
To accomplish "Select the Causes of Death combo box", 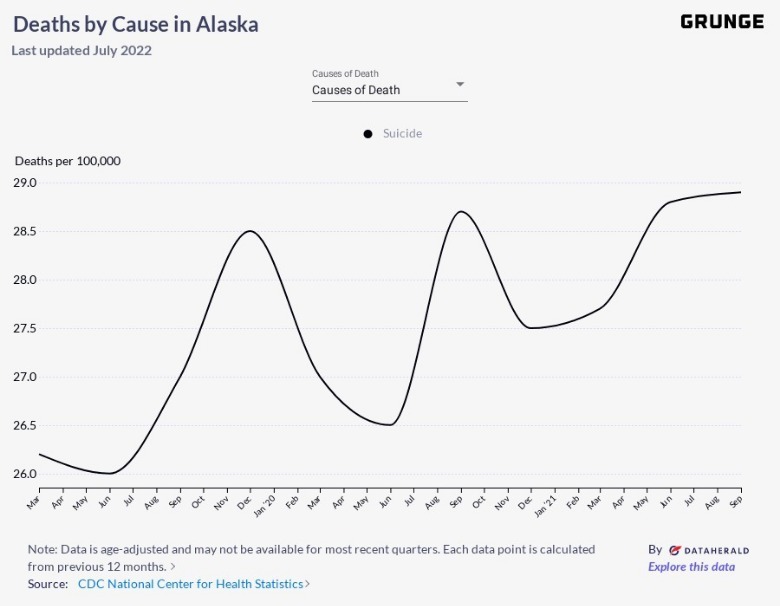I will click(388, 90).
